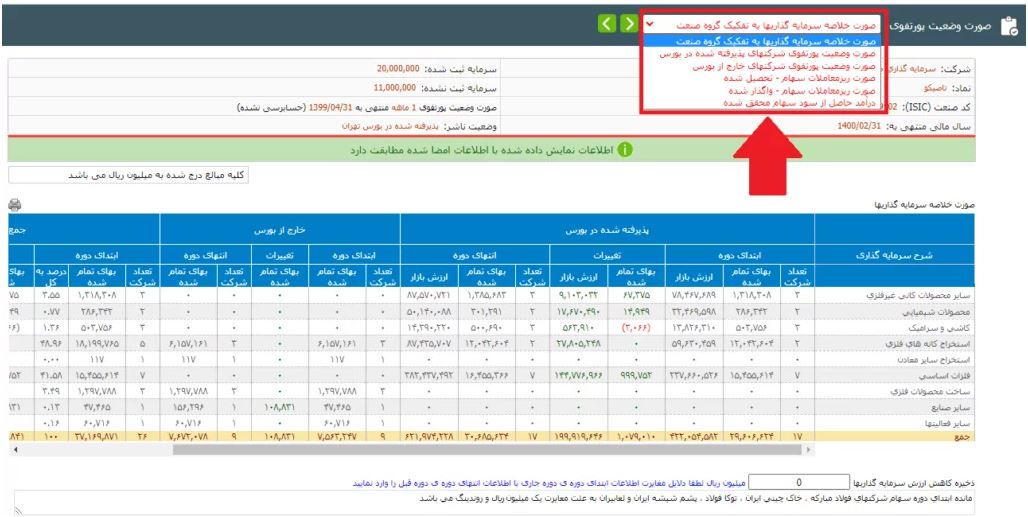The height and width of the screenshot is (517, 1028).
Task: Click the ذخیره کاهش ارزش سرمایه گذاریها input
Action: point(799,482)
